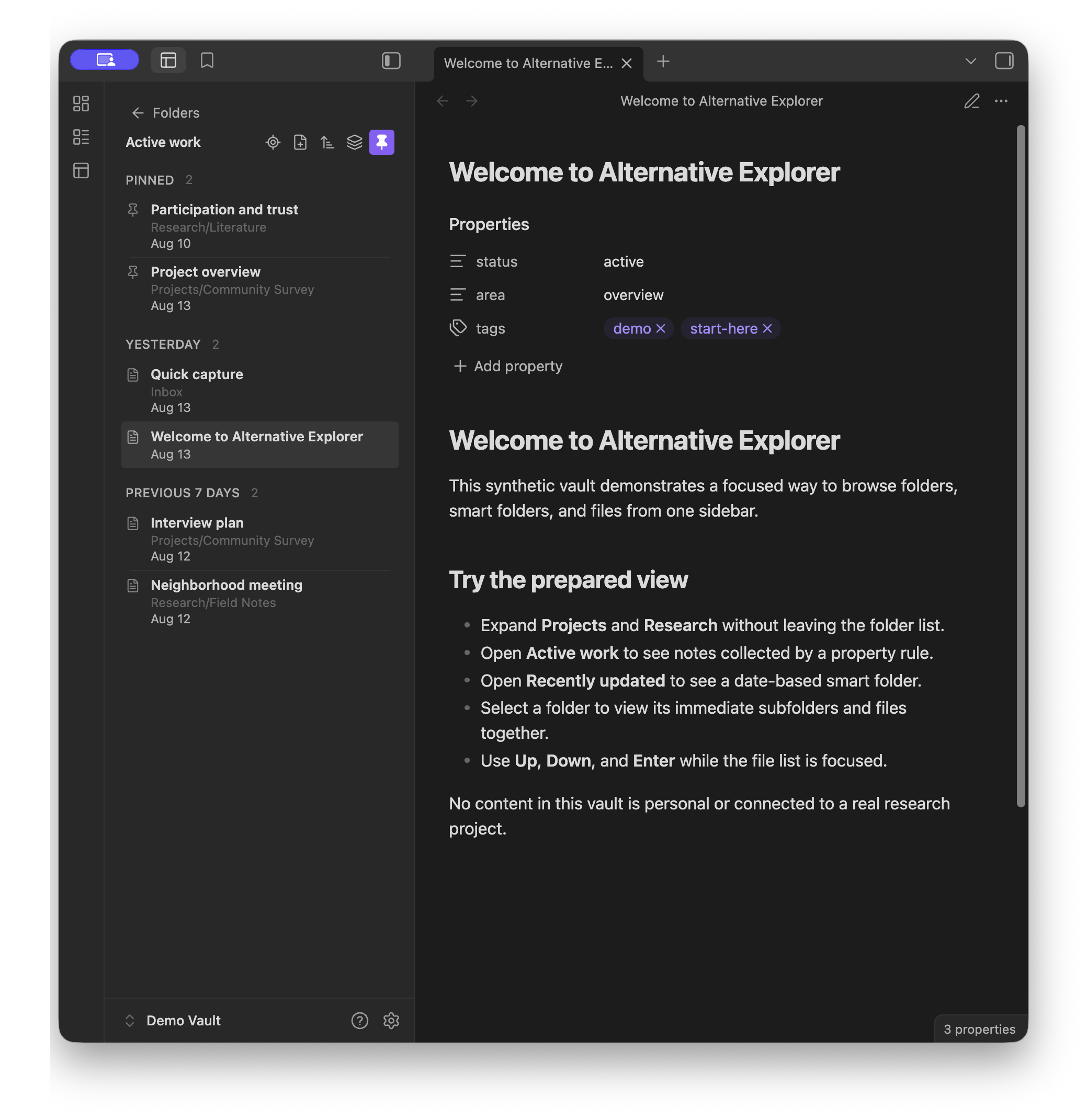The width and height of the screenshot is (1087, 1120).
Task: Open the Neighborhood meeting note
Action: [x=259, y=601]
